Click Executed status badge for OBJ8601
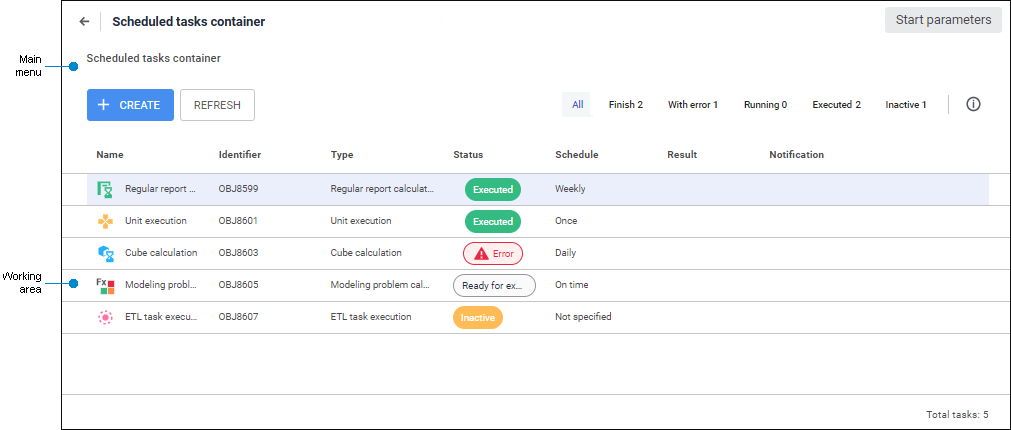 point(493,221)
